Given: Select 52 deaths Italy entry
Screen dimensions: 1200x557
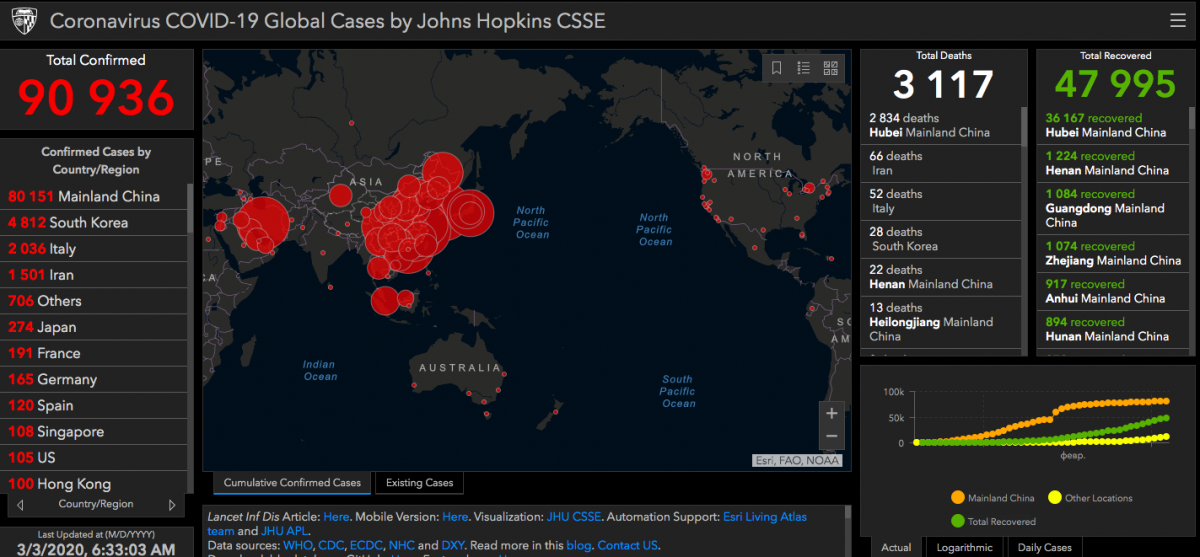Looking at the screenshot, I should coord(941,202).
